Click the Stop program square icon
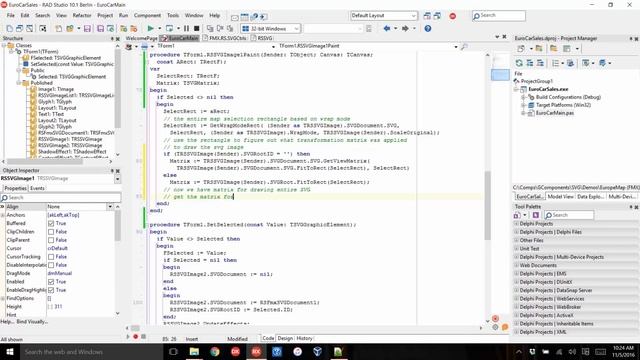 coord(196,29)
